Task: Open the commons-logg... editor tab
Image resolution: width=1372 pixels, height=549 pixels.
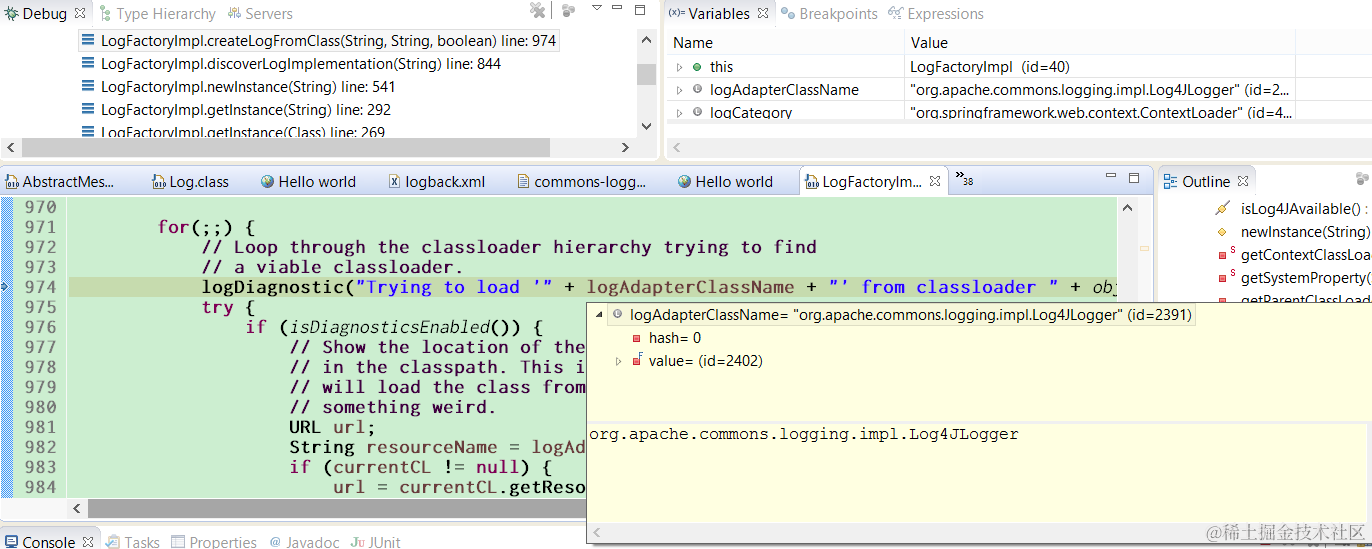Action: (581, 182)
